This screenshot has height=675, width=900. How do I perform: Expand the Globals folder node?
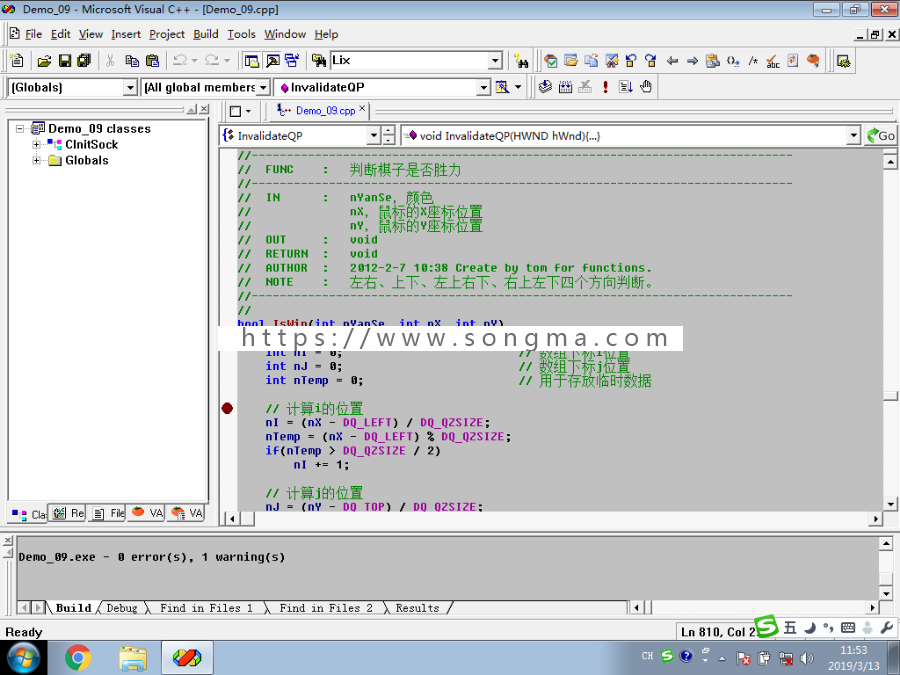pos(36,160)
